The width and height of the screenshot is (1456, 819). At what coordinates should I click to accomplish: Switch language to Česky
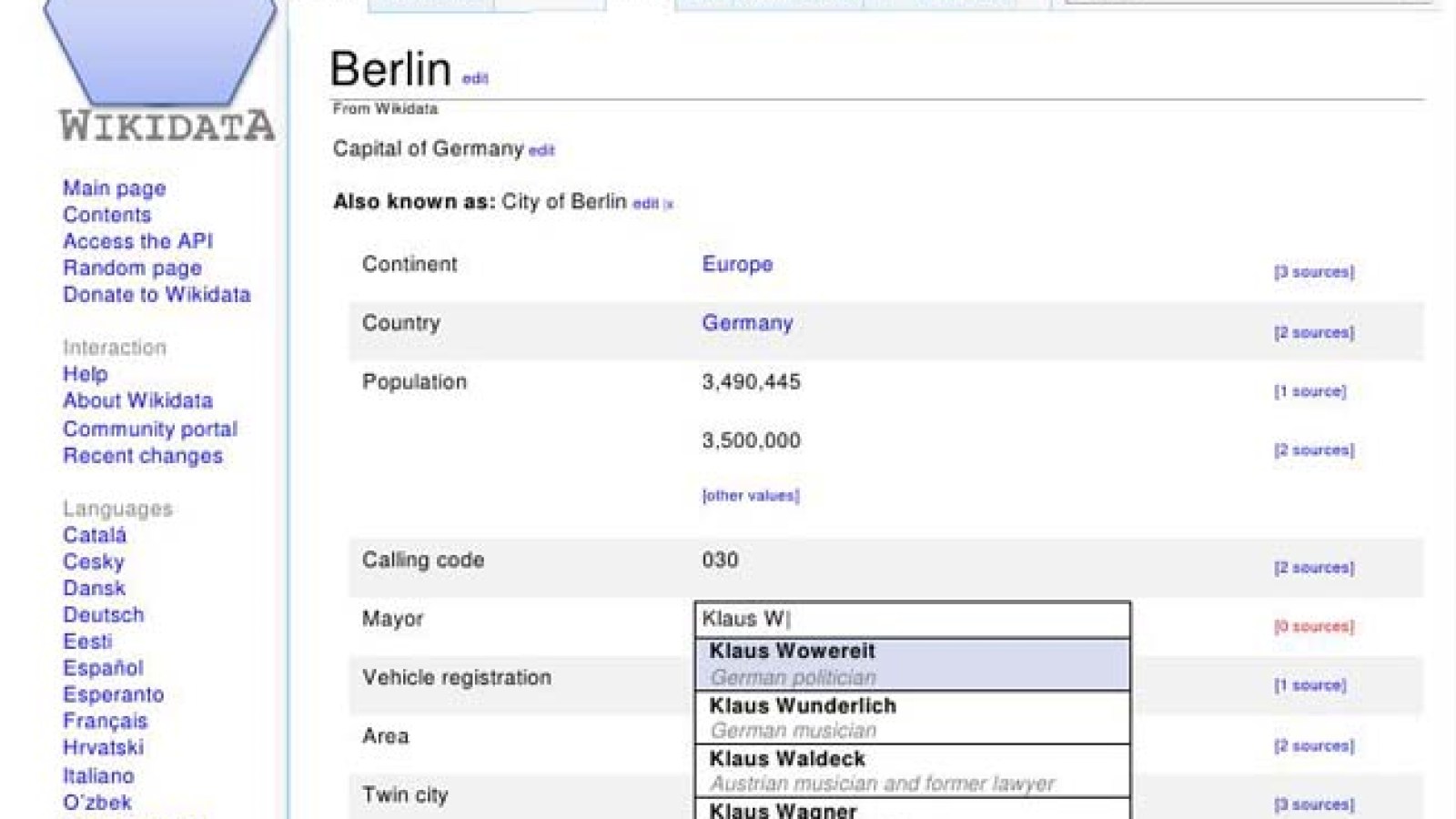pyautogui.click(x=93, y=561)
